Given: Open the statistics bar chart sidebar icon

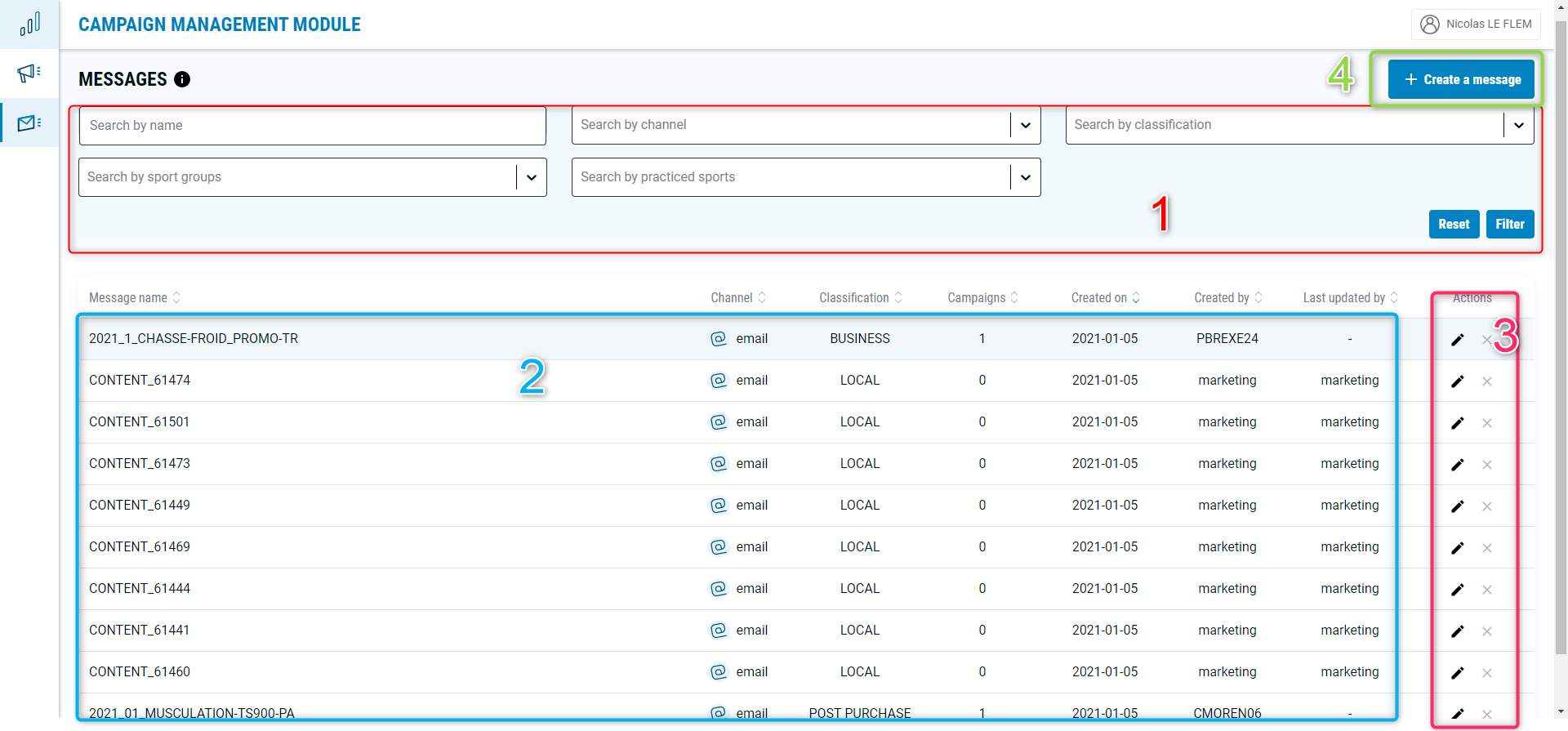Looking at the screenshot, I should point(29,24).
